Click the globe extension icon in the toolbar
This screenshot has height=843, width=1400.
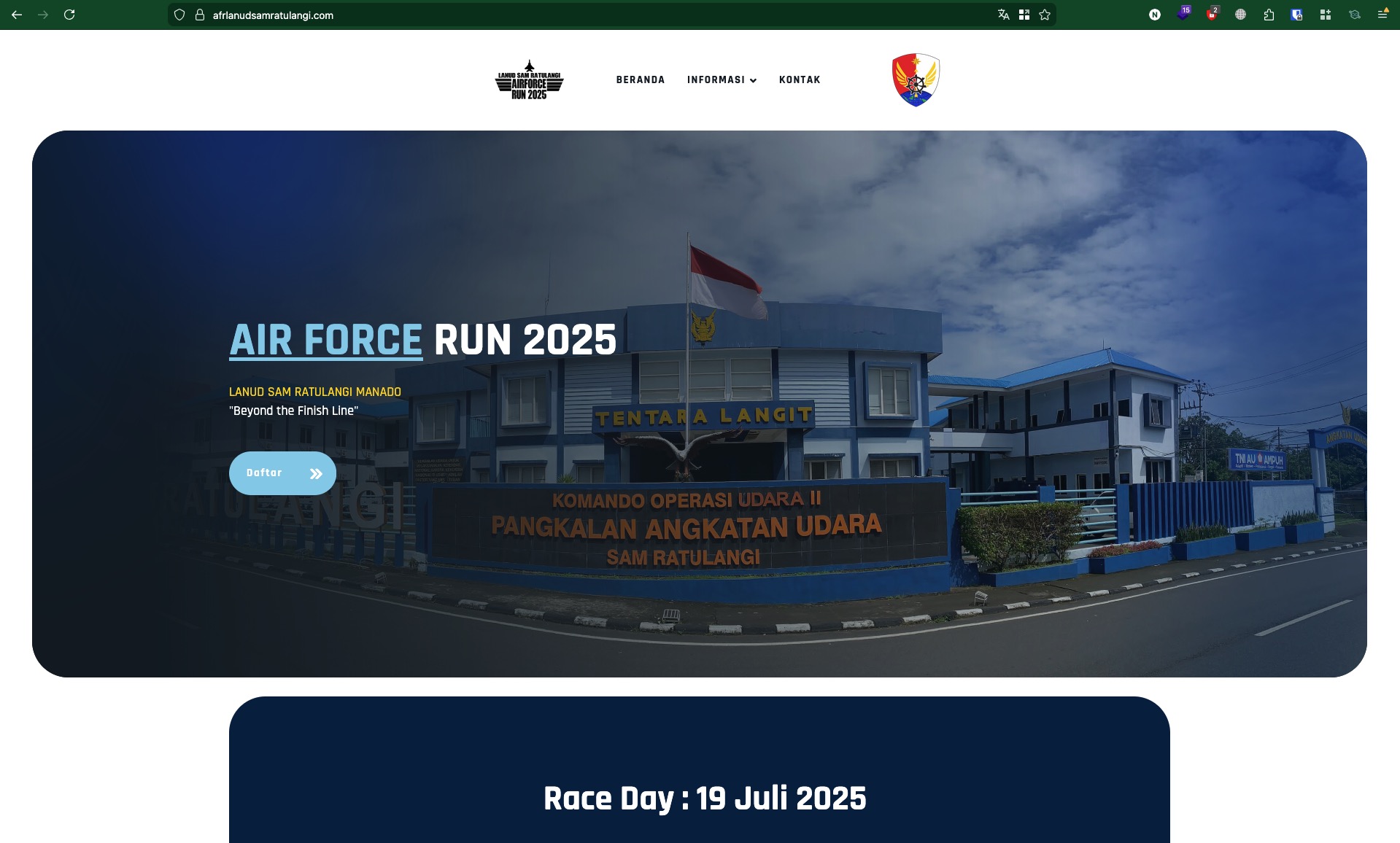click(x=1240, y=15)
